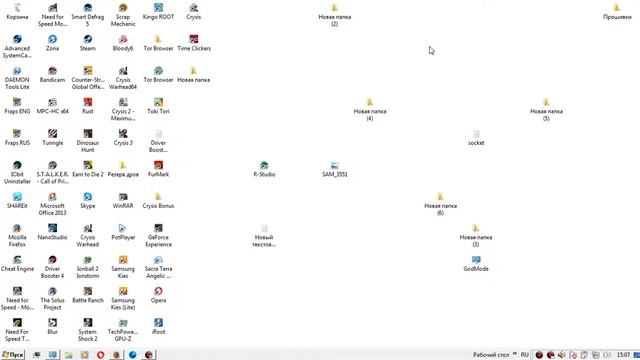Open the NanoStudio icon

52,232
